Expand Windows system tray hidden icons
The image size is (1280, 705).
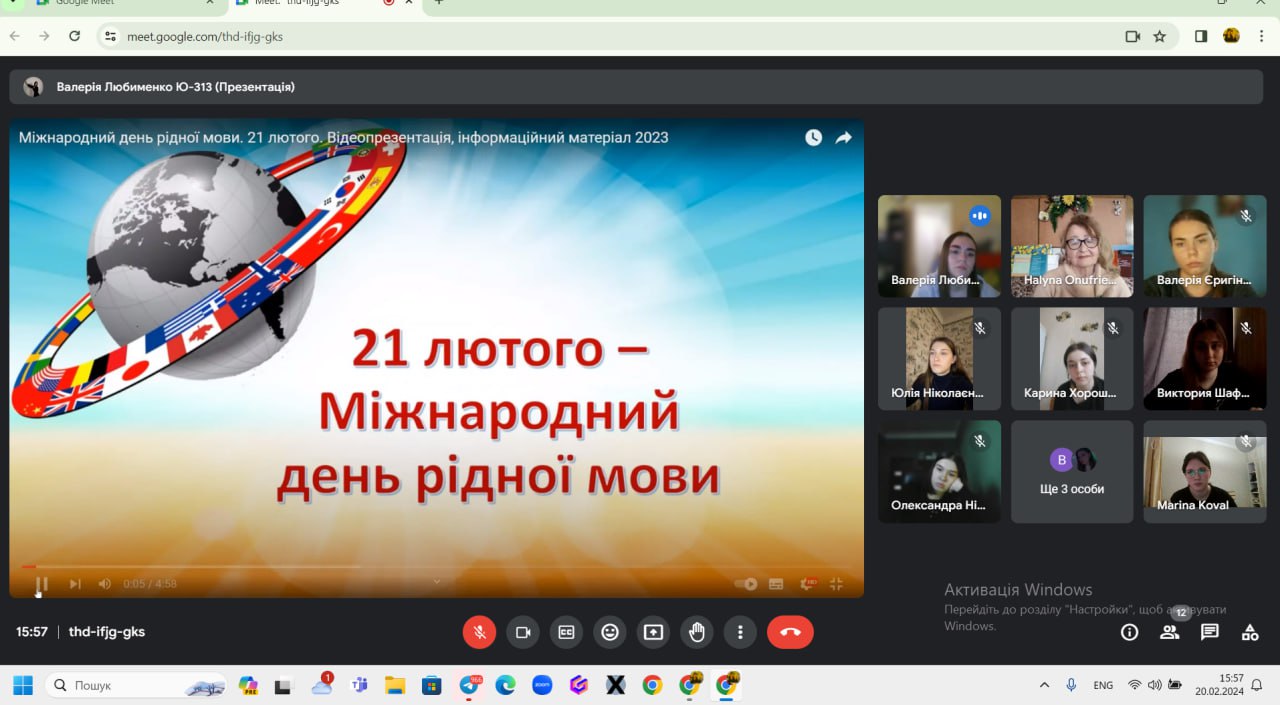click(1044, 685)
